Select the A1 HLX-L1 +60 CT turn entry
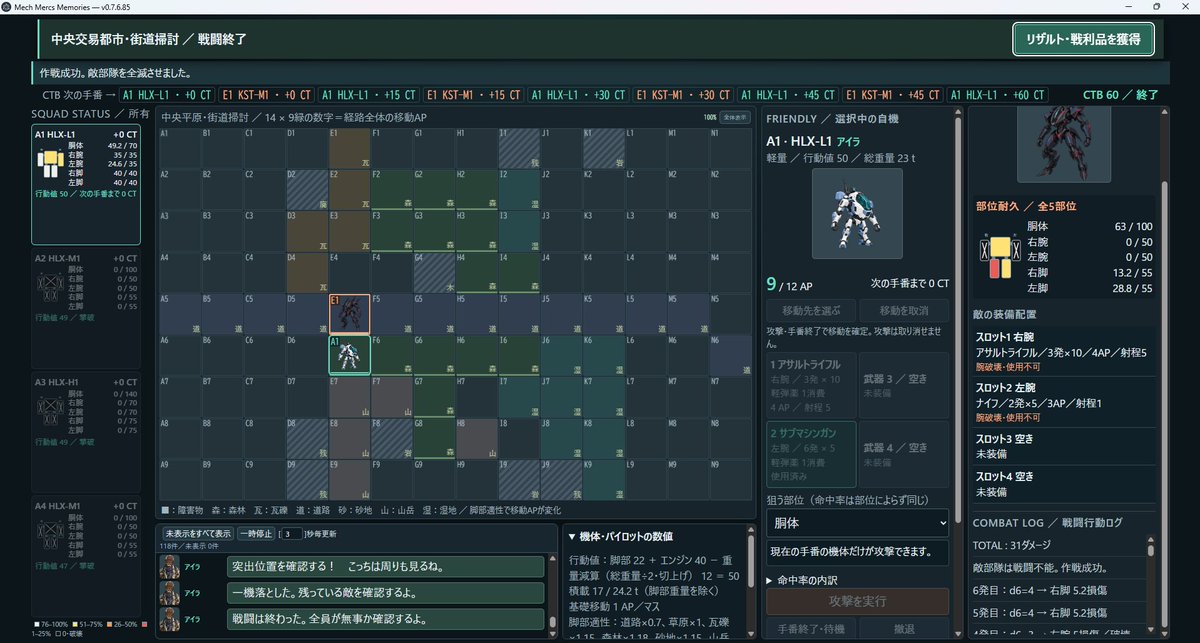 pyautogui.click(x=998, y=95)
